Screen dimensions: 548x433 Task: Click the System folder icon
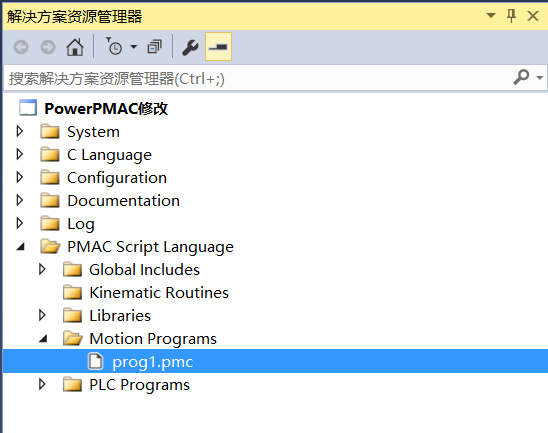[x=50, y=131]
